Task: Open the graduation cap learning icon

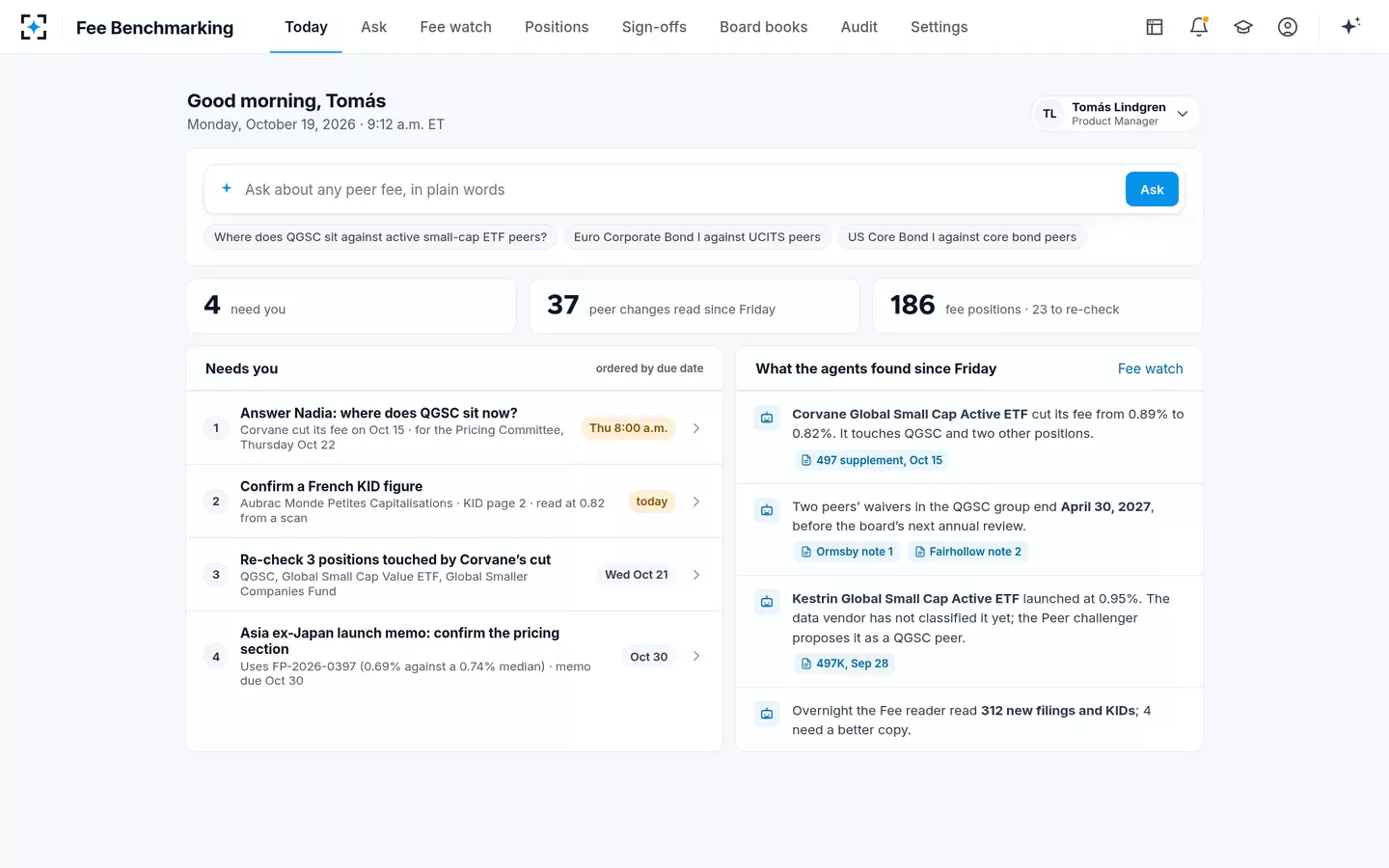Action: tap(1243, 27)
